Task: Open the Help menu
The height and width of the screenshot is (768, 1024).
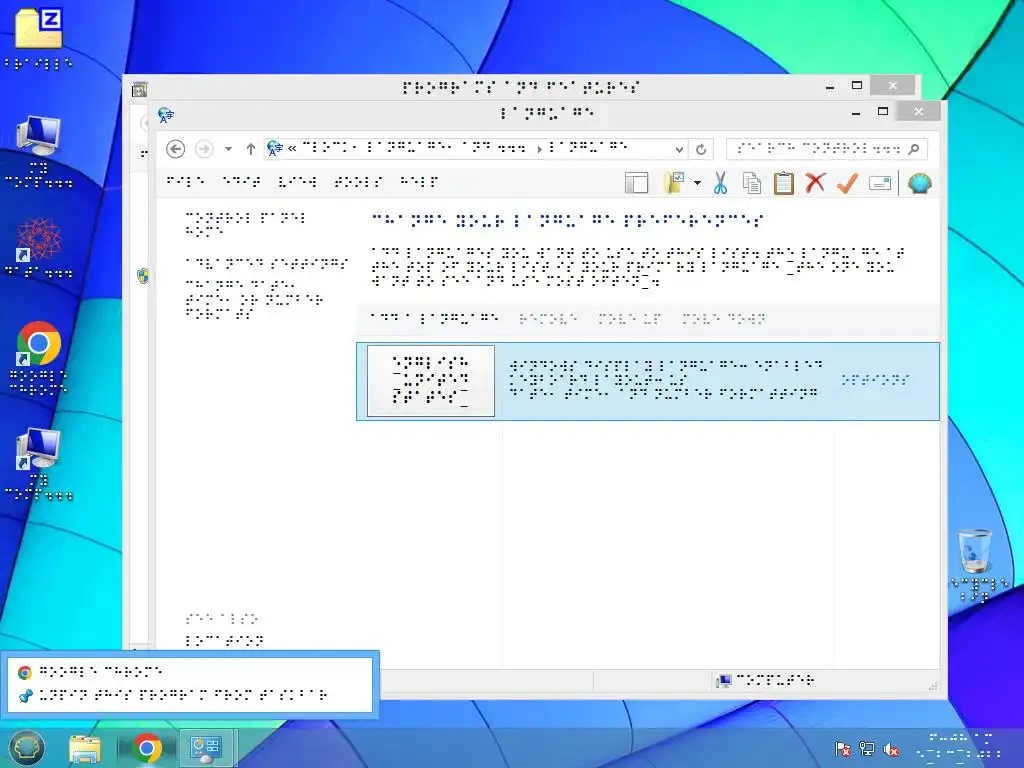Action: pos(419,181)
